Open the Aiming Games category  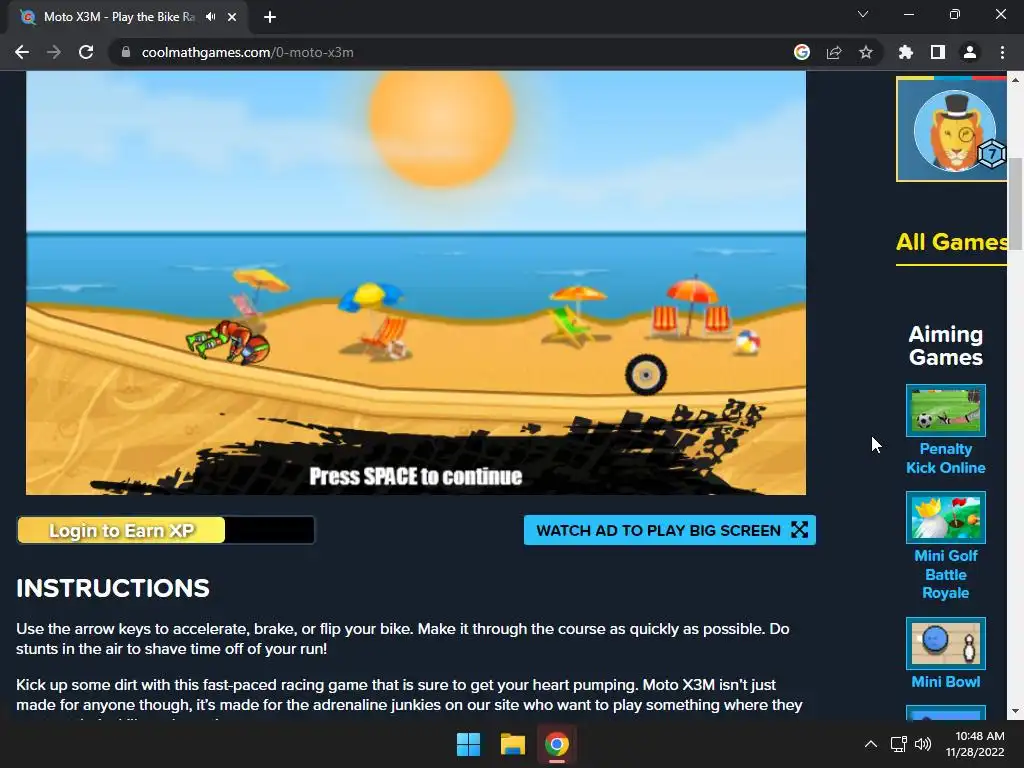tap(946, 345)
